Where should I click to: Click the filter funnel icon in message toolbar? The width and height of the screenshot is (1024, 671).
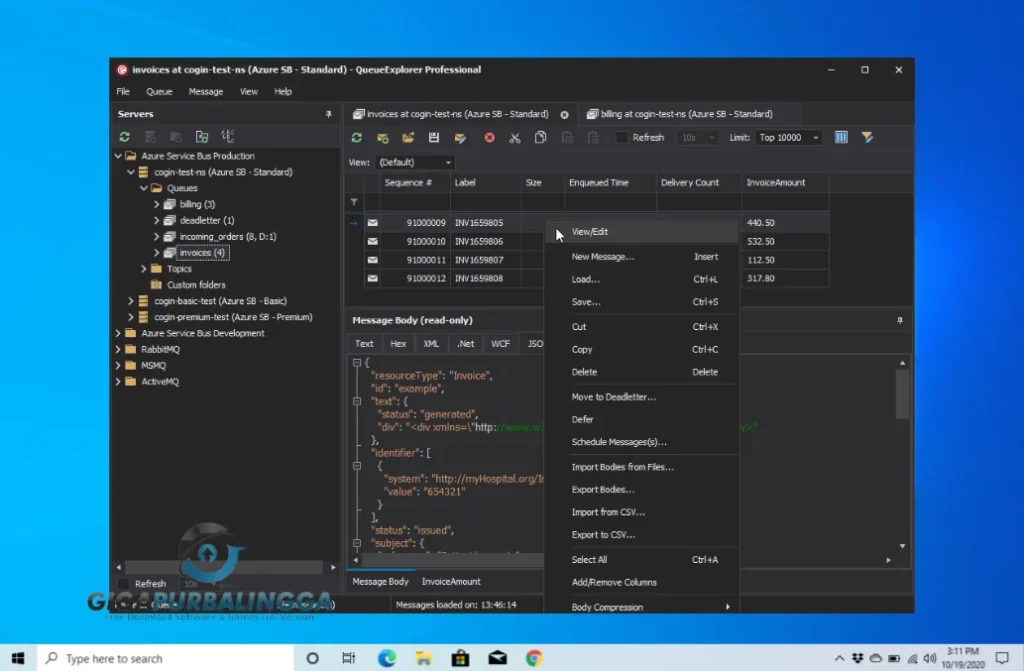(867, 138)
